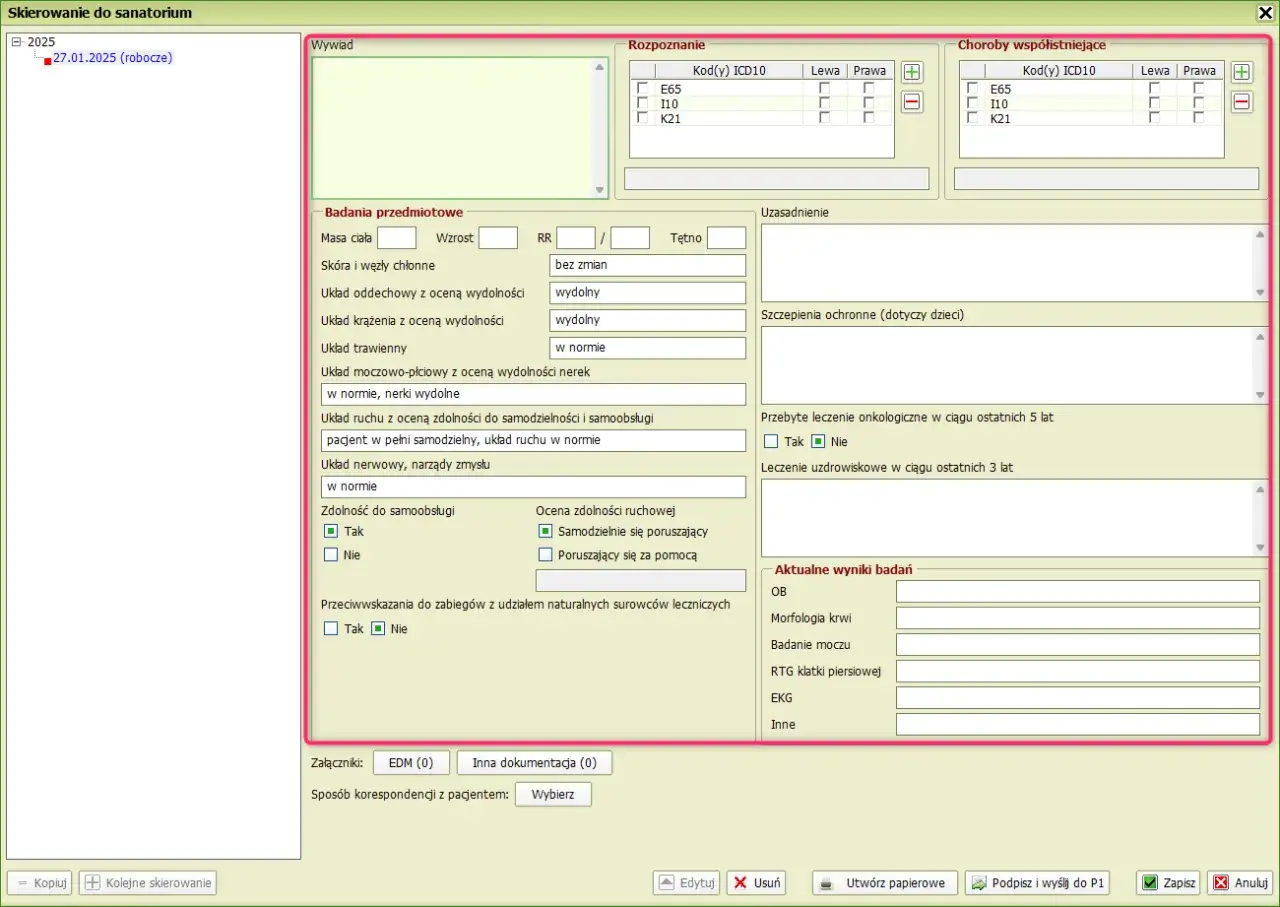The width and height of the screenshot is (1280, 907).
Task: Check Prawa for I10 in Choroby współistniejące
Action: 1199,103
